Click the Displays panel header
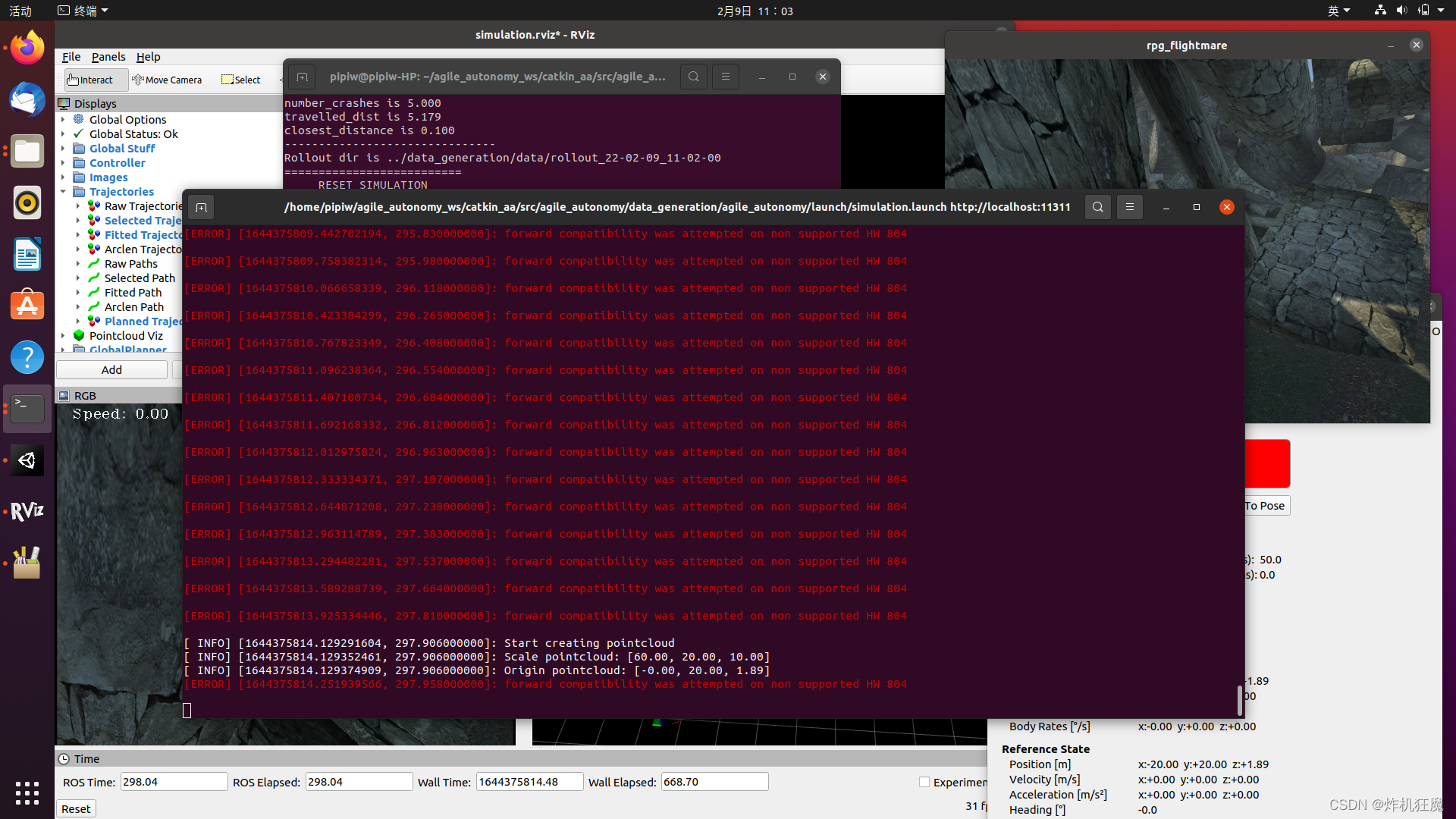This screenshot has height=819, width=1456. click(x=168, y=104)
